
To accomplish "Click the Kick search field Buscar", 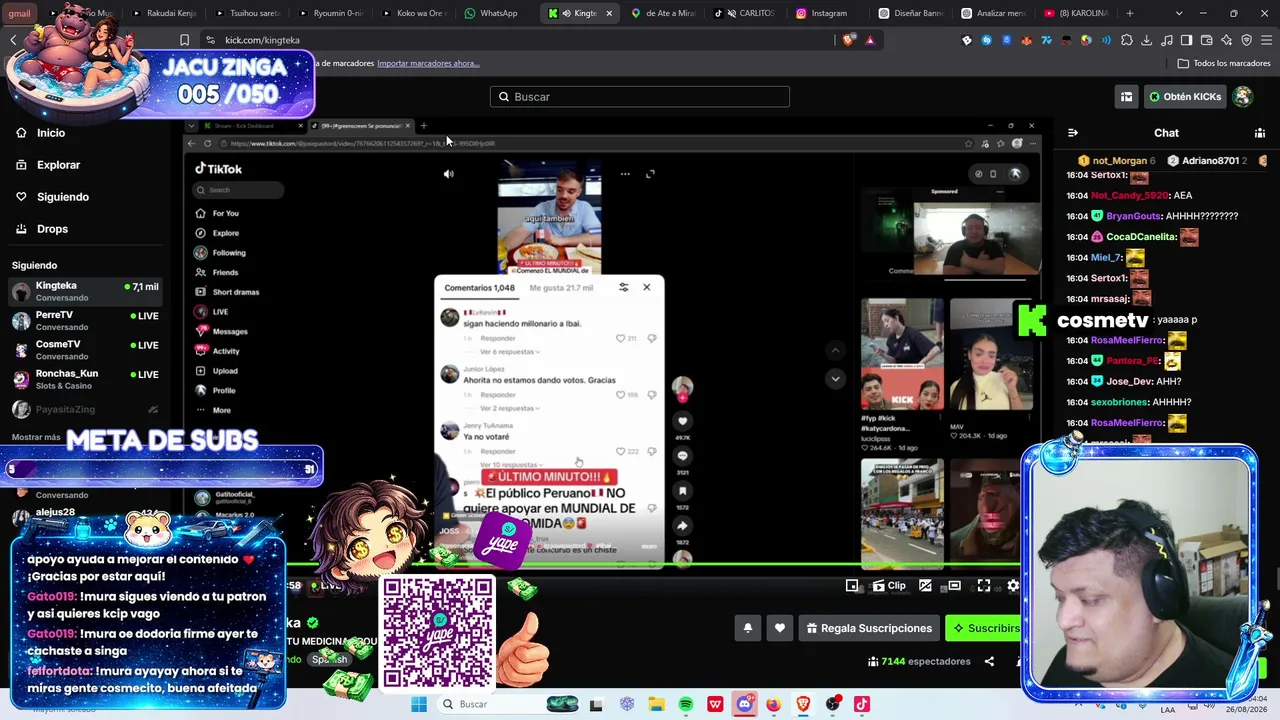I will 640,97.
